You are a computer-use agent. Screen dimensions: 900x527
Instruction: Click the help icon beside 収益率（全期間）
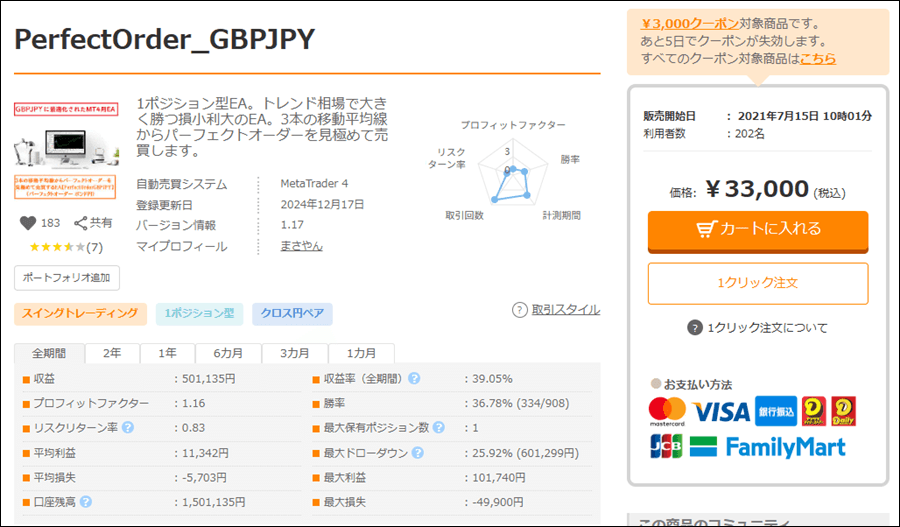pyautogui.click(x=414, y=379)
